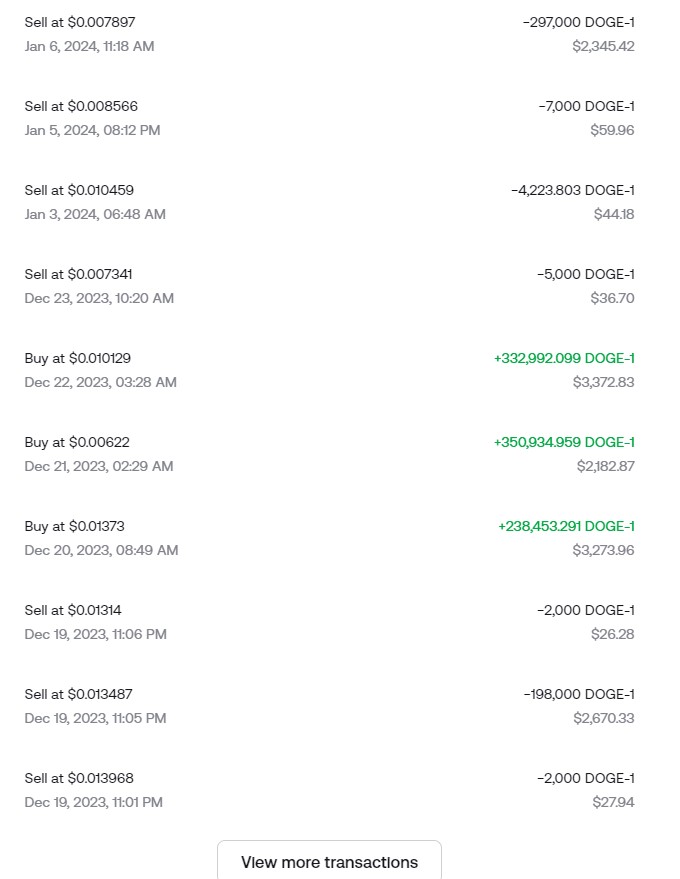Click the Sell at $0.007341 entry
The width and height of the screenshot is (680, 879).
point(78,274)
